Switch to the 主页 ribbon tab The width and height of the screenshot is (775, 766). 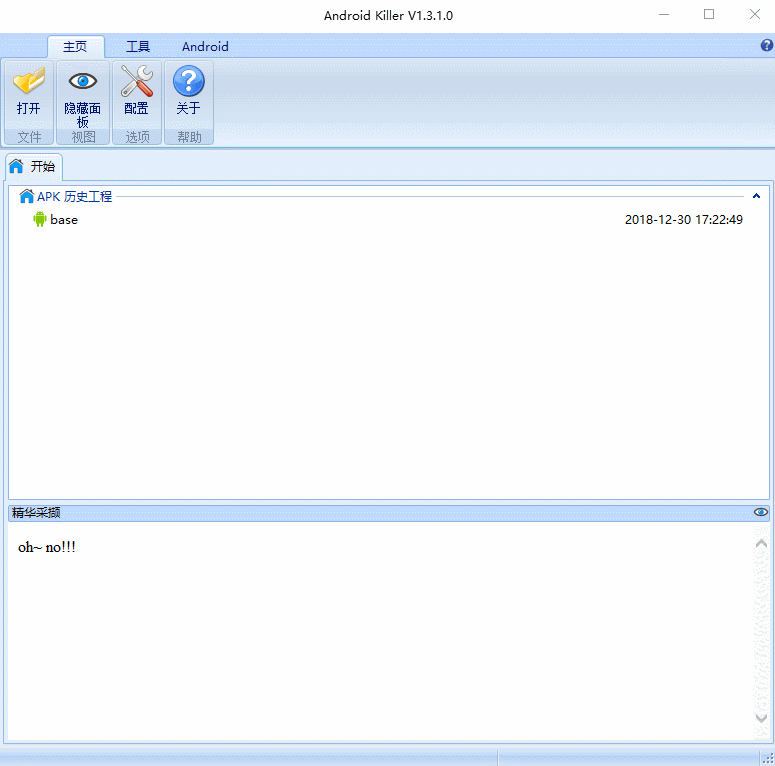click(x=75, y=47)
